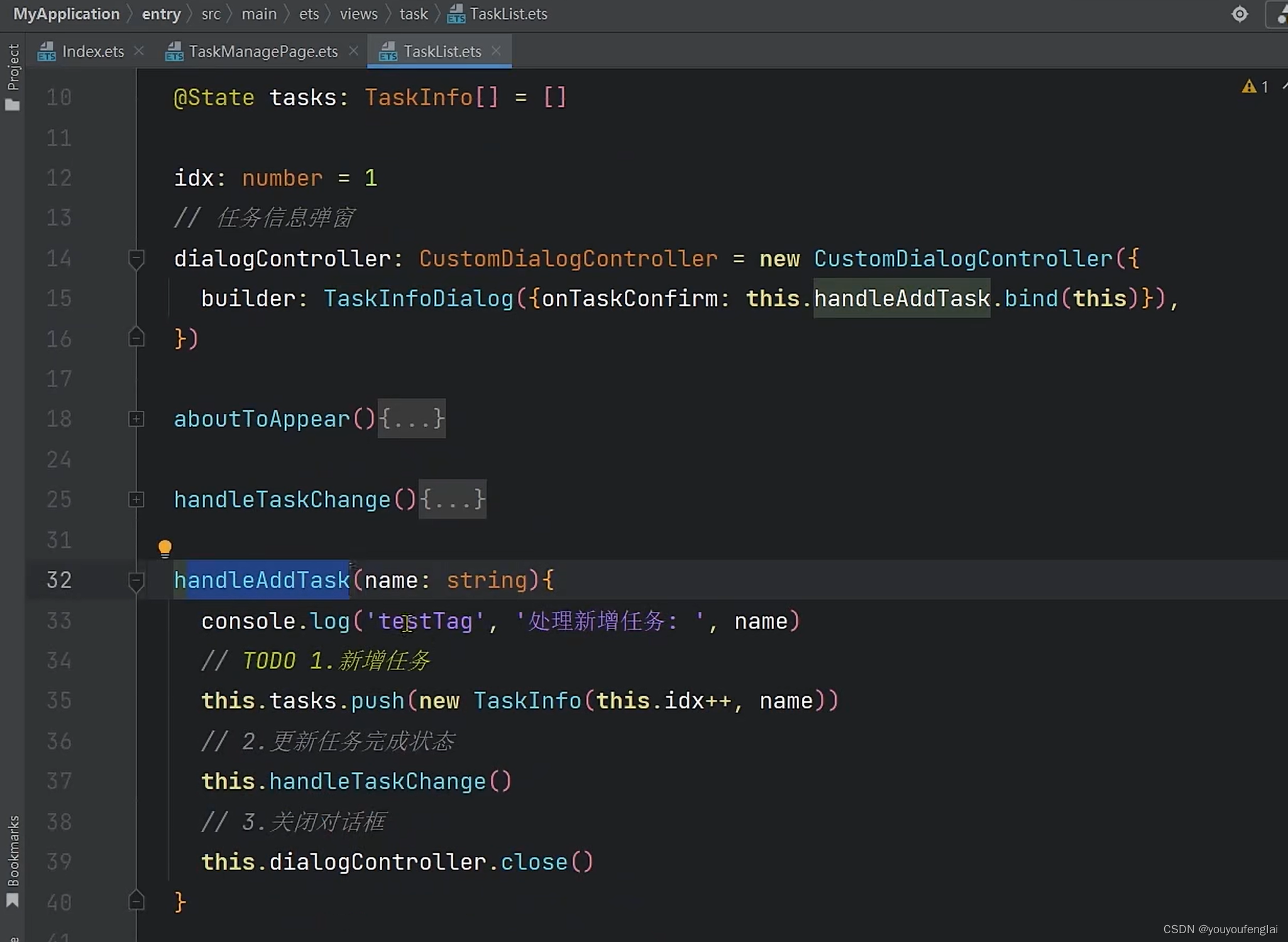
Task: Click the src breadcrumb item
Action: click(211, 14)
